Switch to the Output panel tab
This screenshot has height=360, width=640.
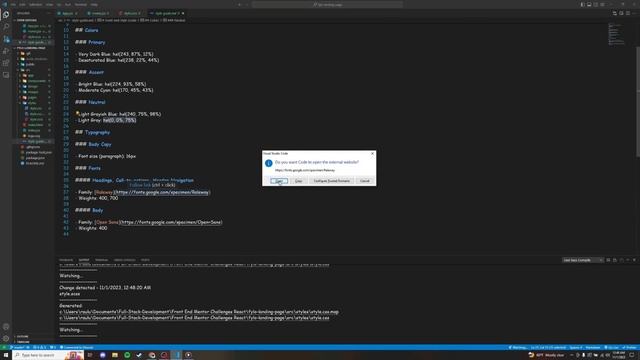coord(84,260)
